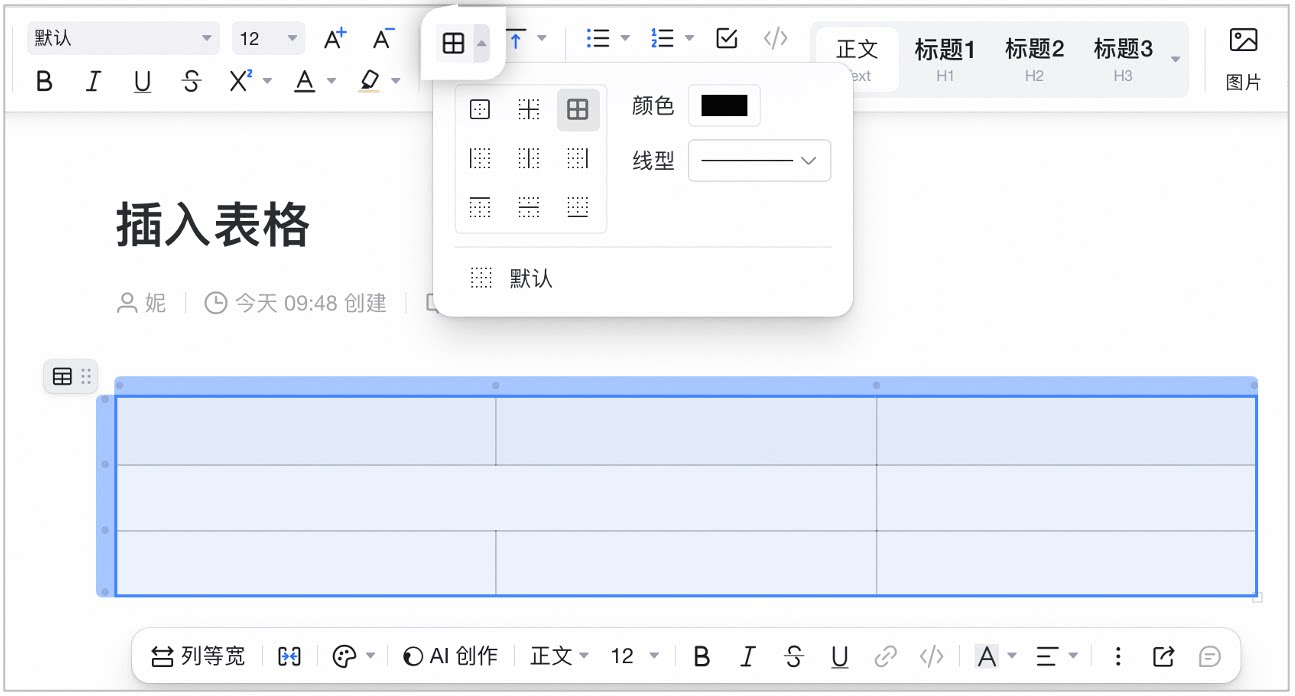Toggle italic in the bottom floating toolbar
The height and width of the screenshot is (696, 1295).
click(748, 656)
